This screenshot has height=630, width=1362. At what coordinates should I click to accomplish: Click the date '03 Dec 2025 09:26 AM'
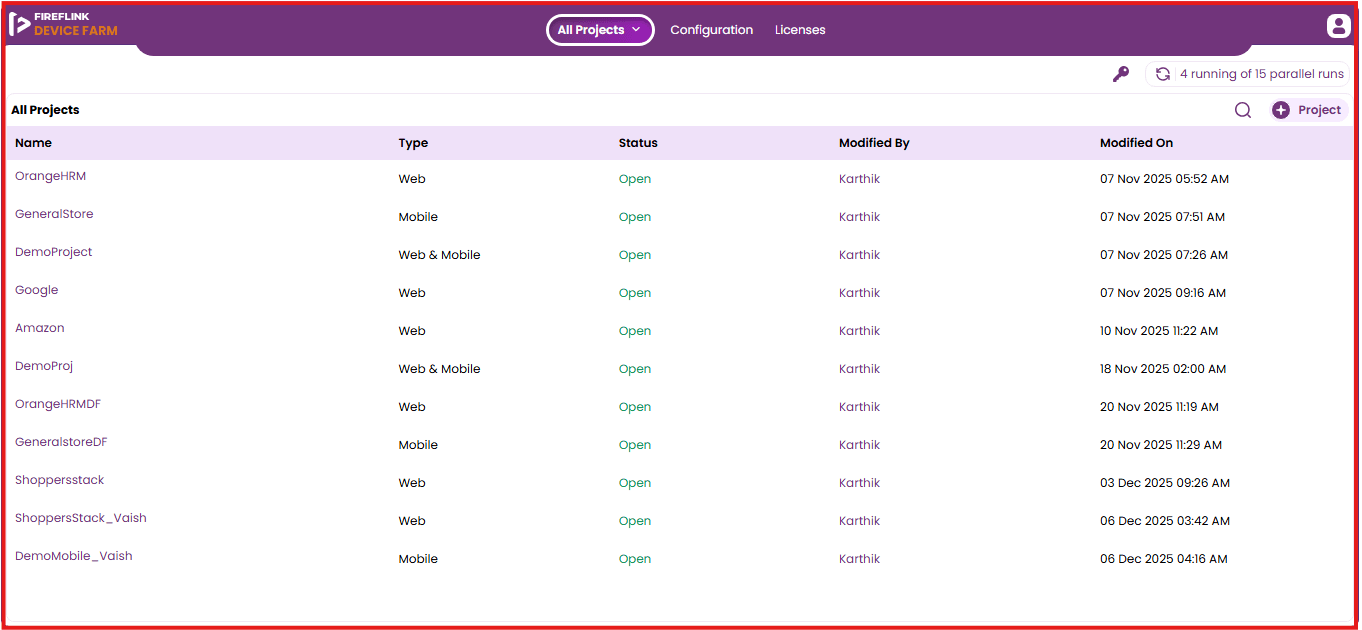coord(1165,483)
